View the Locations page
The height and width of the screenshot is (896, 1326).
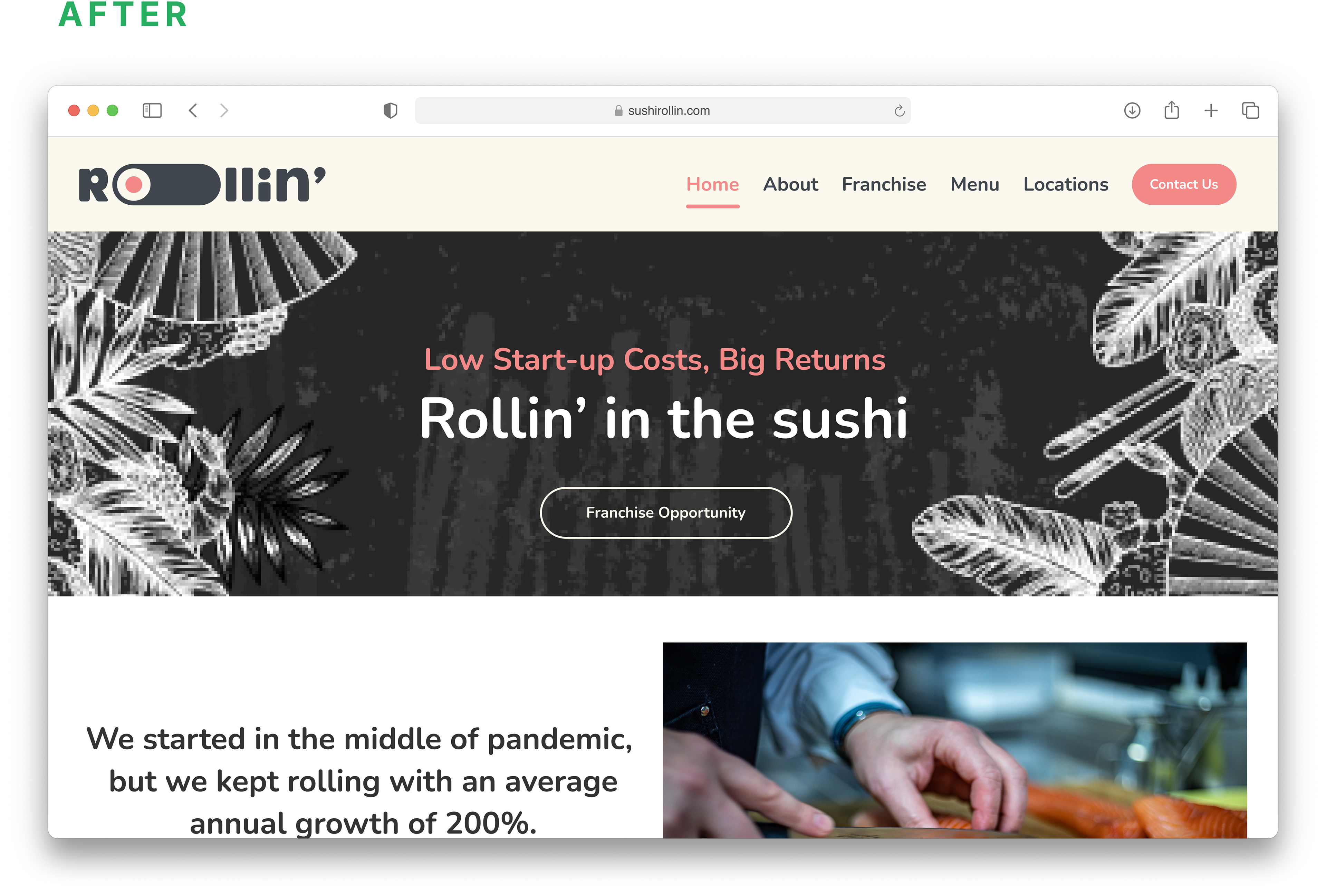[x=1066, y=184]
